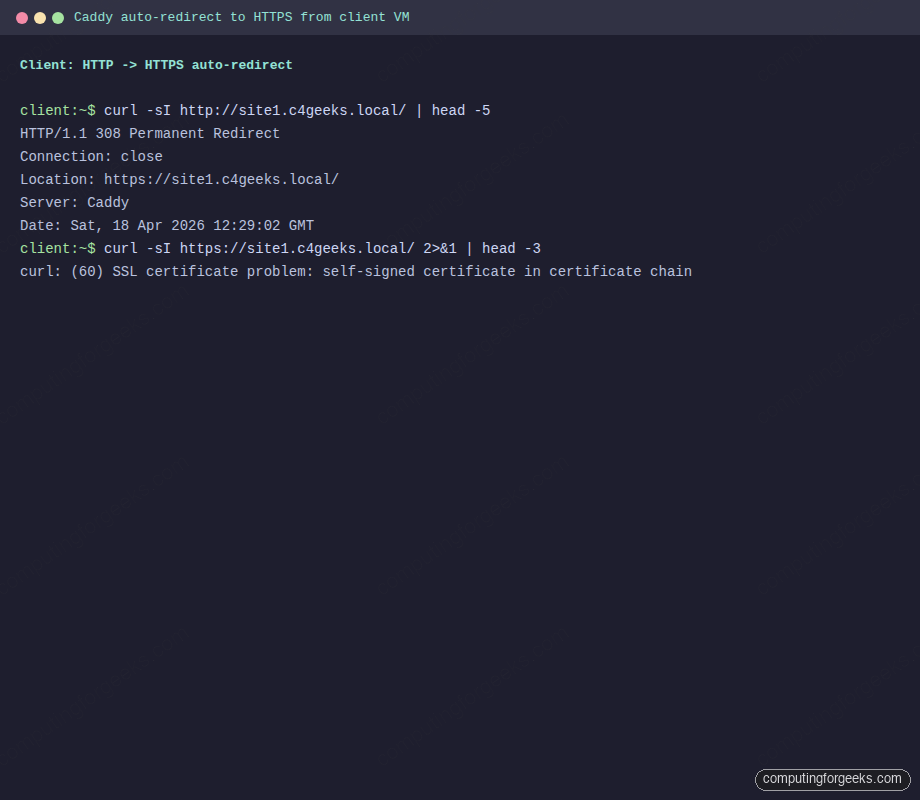Viewport: 920px width, 800px height.
Task: Click the yellow window control dot
Action: click(39, 17)
